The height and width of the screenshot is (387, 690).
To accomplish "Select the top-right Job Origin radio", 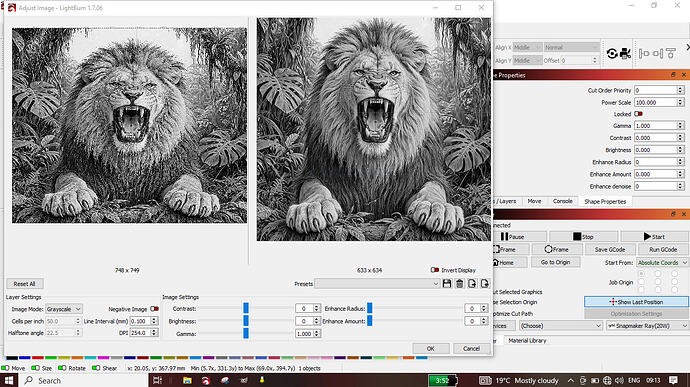I will pos(674,273).
